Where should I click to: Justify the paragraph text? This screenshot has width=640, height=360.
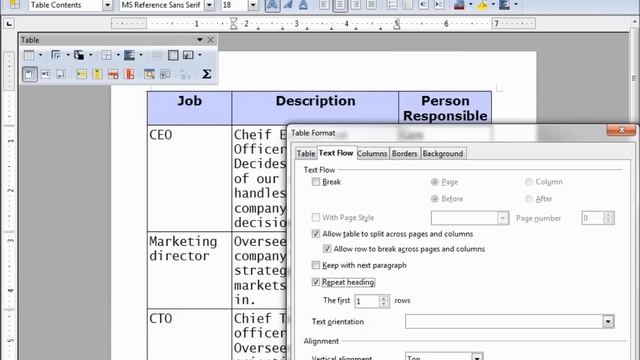[371, 5]
